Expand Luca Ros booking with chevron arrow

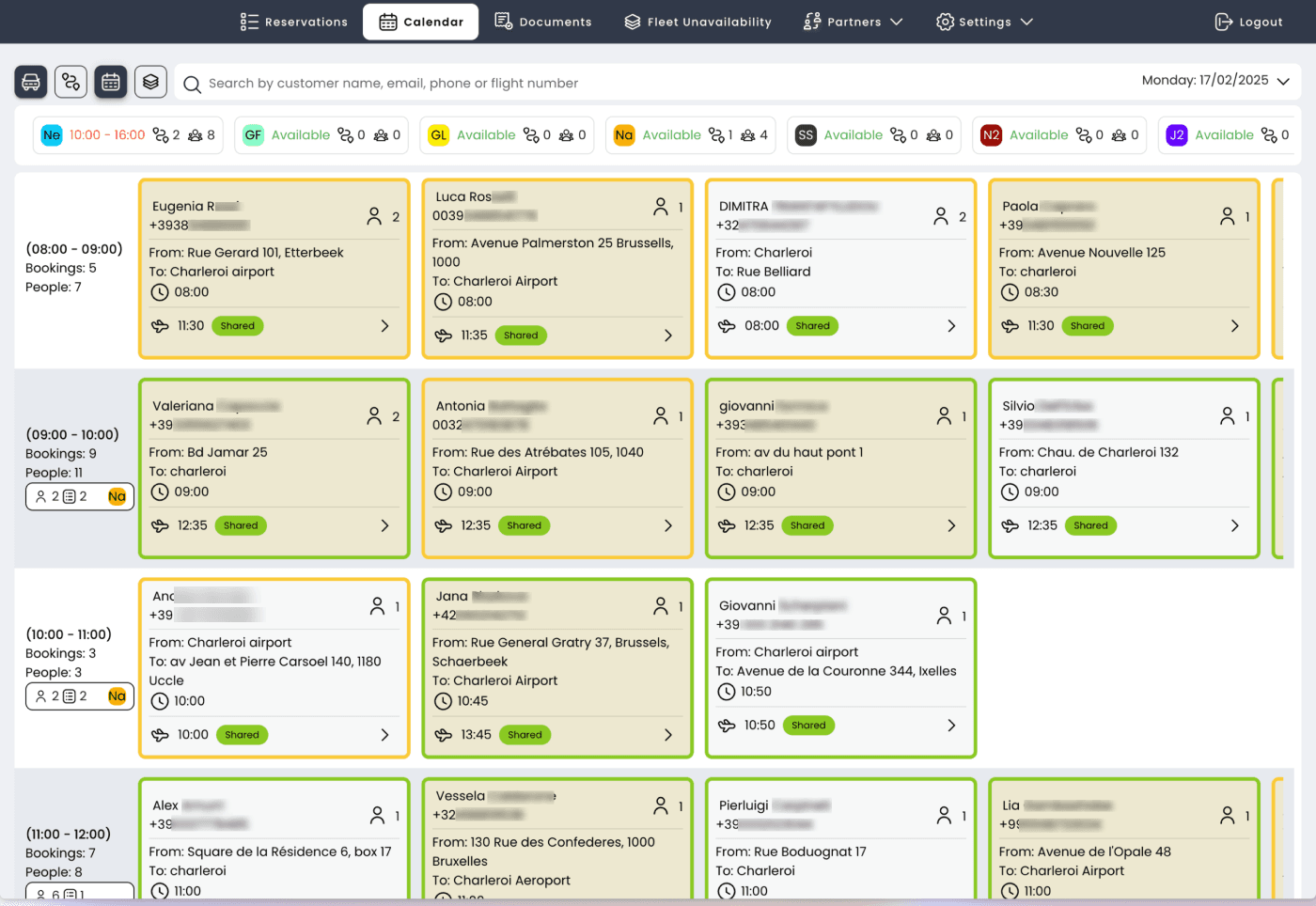pyautogui.click(x=668, y=336)
